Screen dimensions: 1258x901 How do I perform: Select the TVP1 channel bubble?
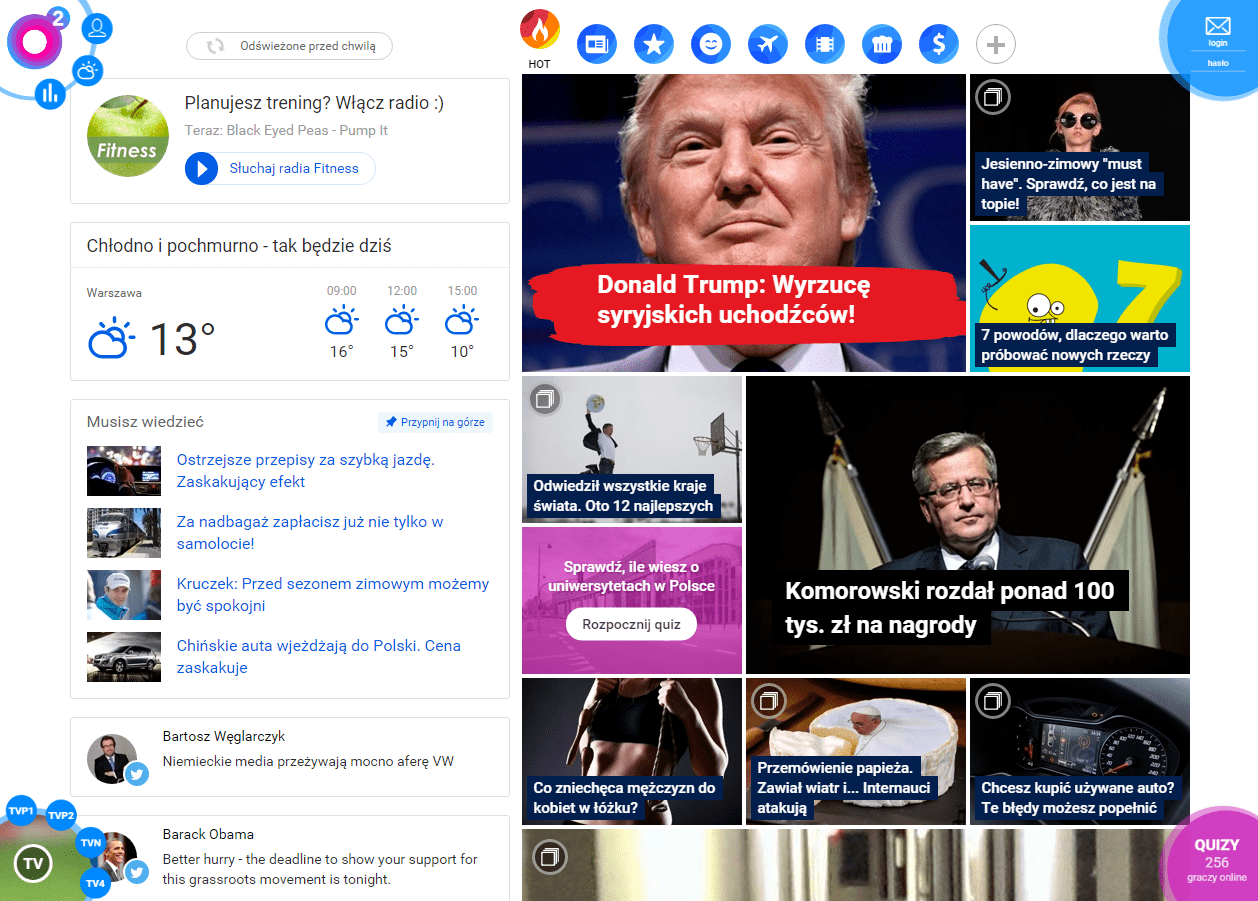(21, 811)
